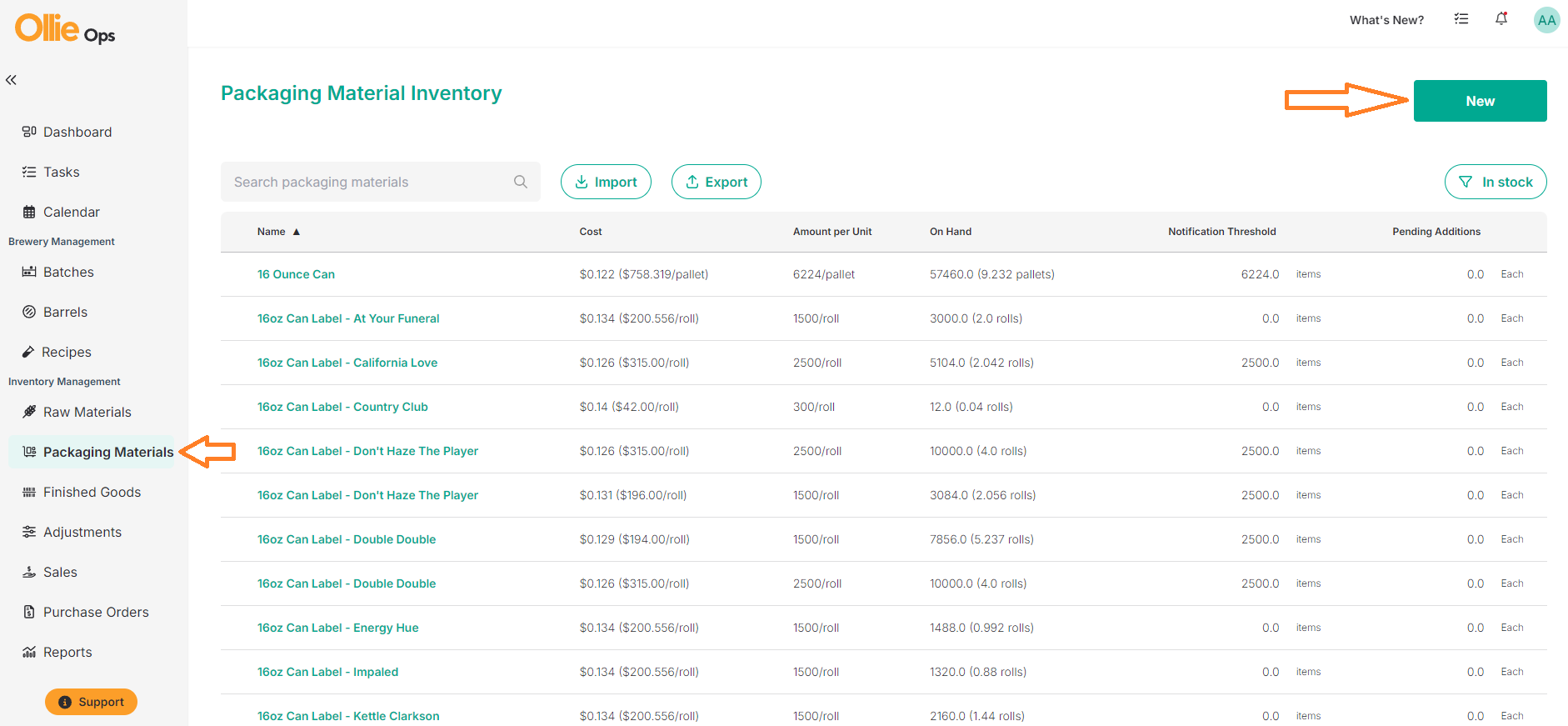Collapse the sidebar with the double chevron
This screenshot has height=726, width=1568.
[11, 80]
